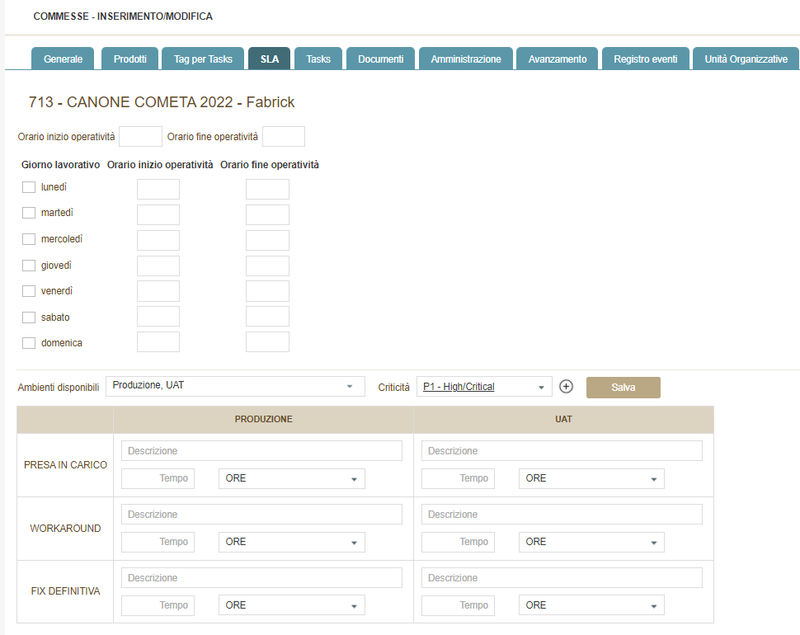Open the Ambienti disponibili dropdown

[x=235, y=386]
